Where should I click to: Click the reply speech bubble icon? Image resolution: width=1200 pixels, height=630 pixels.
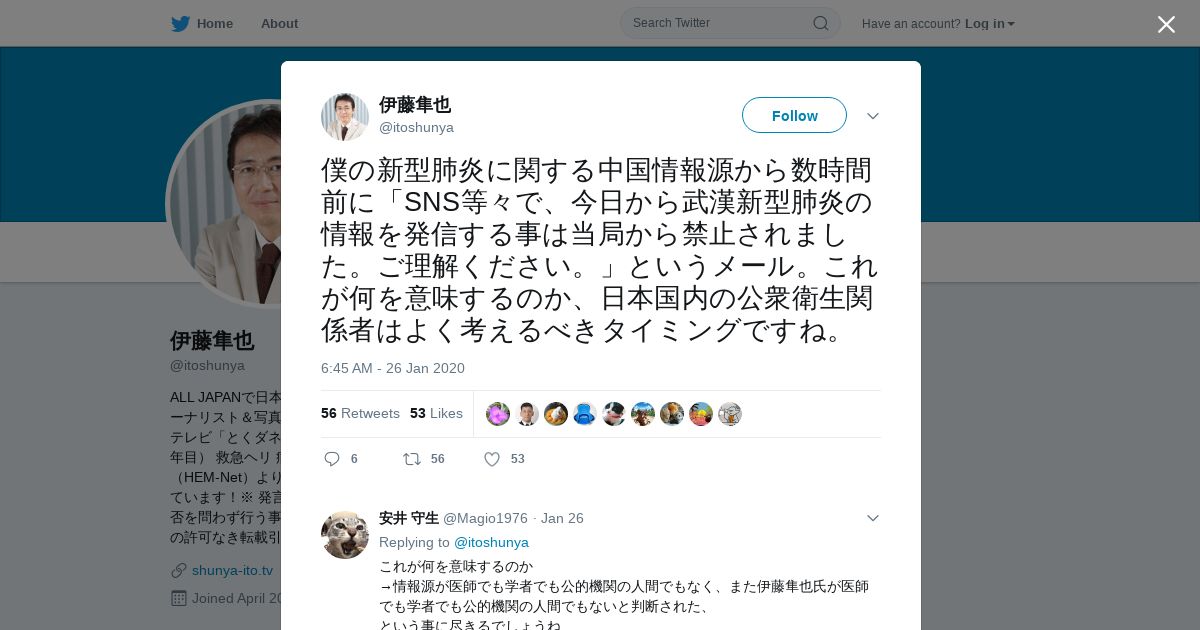pos(332,459)
